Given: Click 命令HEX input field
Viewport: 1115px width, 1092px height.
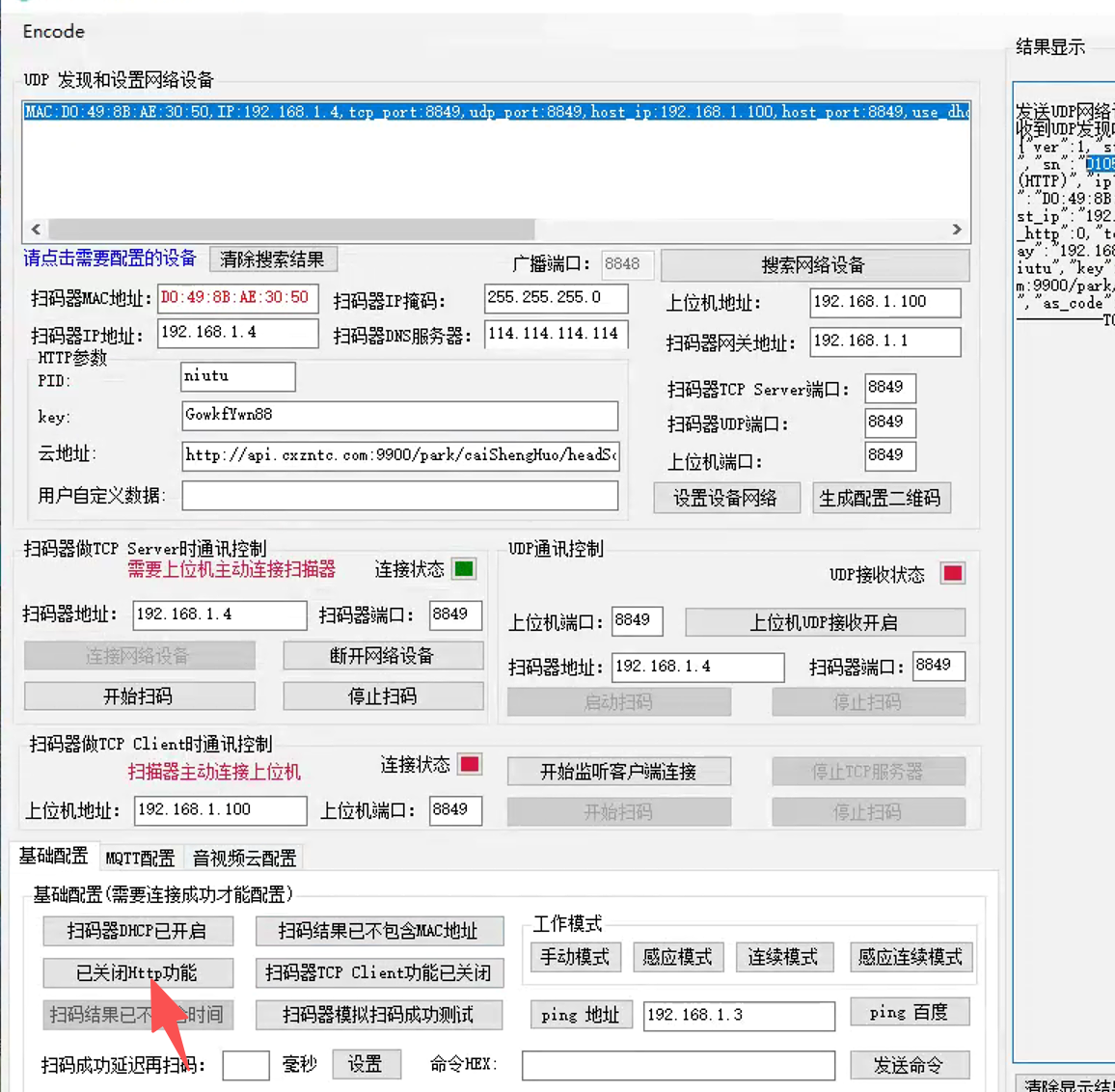Looking at the screenshot, I should (678, 1066).
